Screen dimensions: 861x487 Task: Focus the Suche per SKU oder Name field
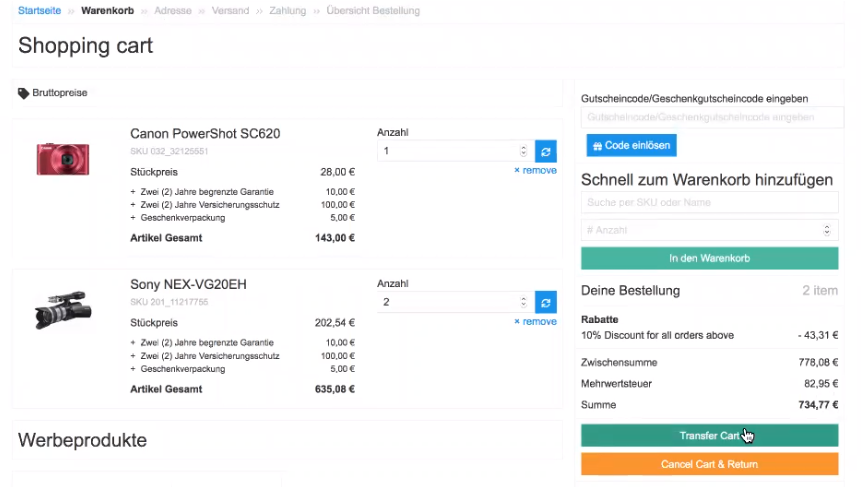point(709,202)
